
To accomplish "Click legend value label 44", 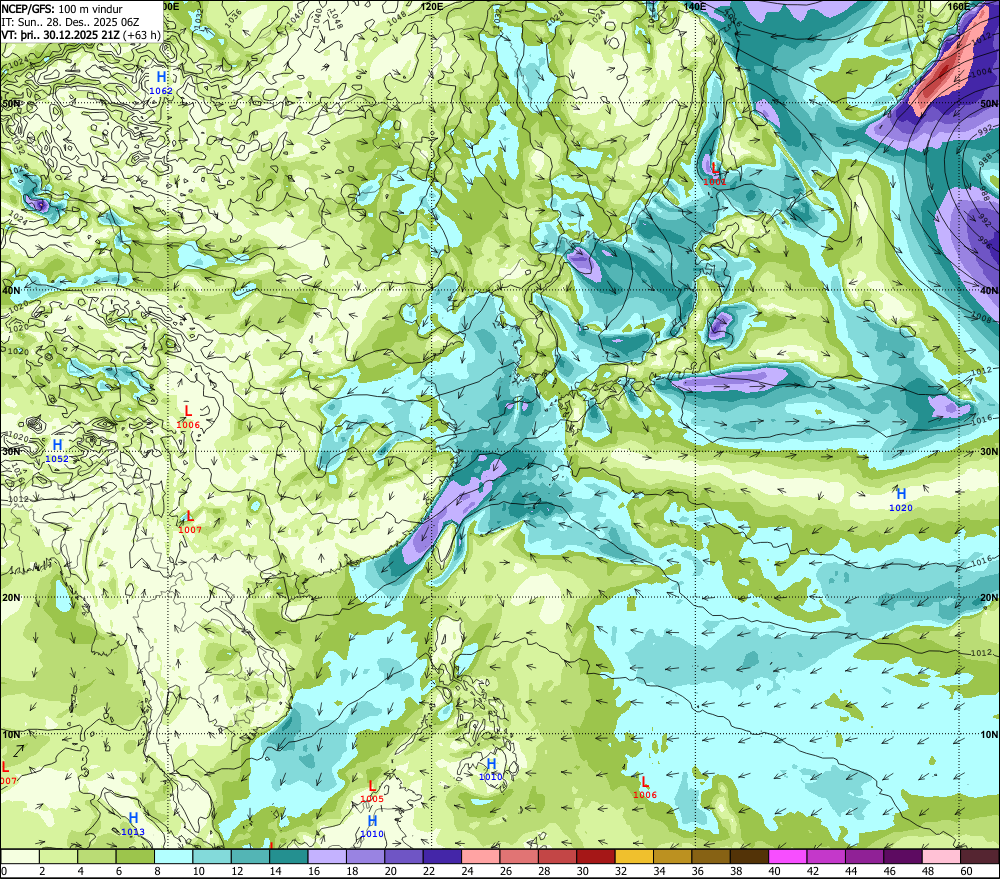I will point(851,871).
